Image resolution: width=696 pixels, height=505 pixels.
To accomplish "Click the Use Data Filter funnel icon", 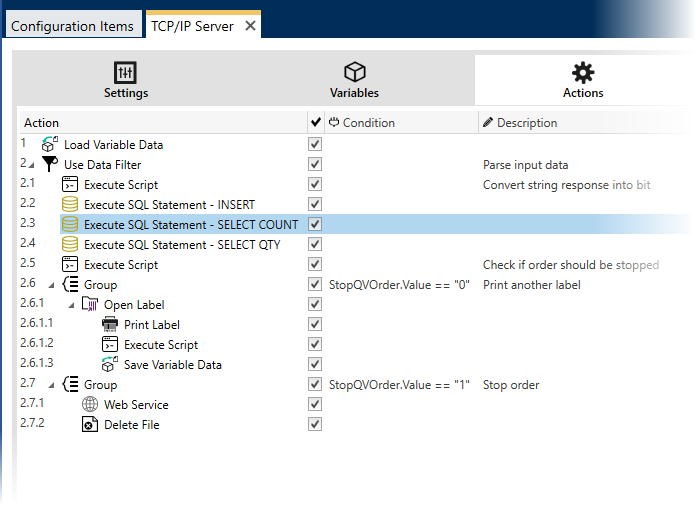I will point(49,165).
